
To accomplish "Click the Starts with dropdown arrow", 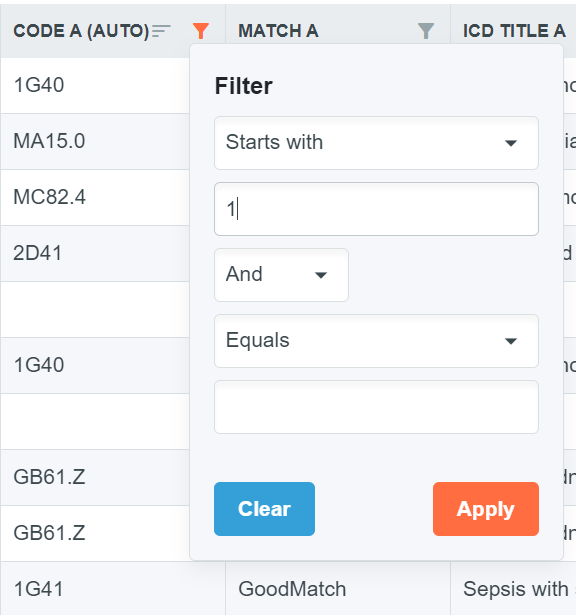I will click(511, 143).
